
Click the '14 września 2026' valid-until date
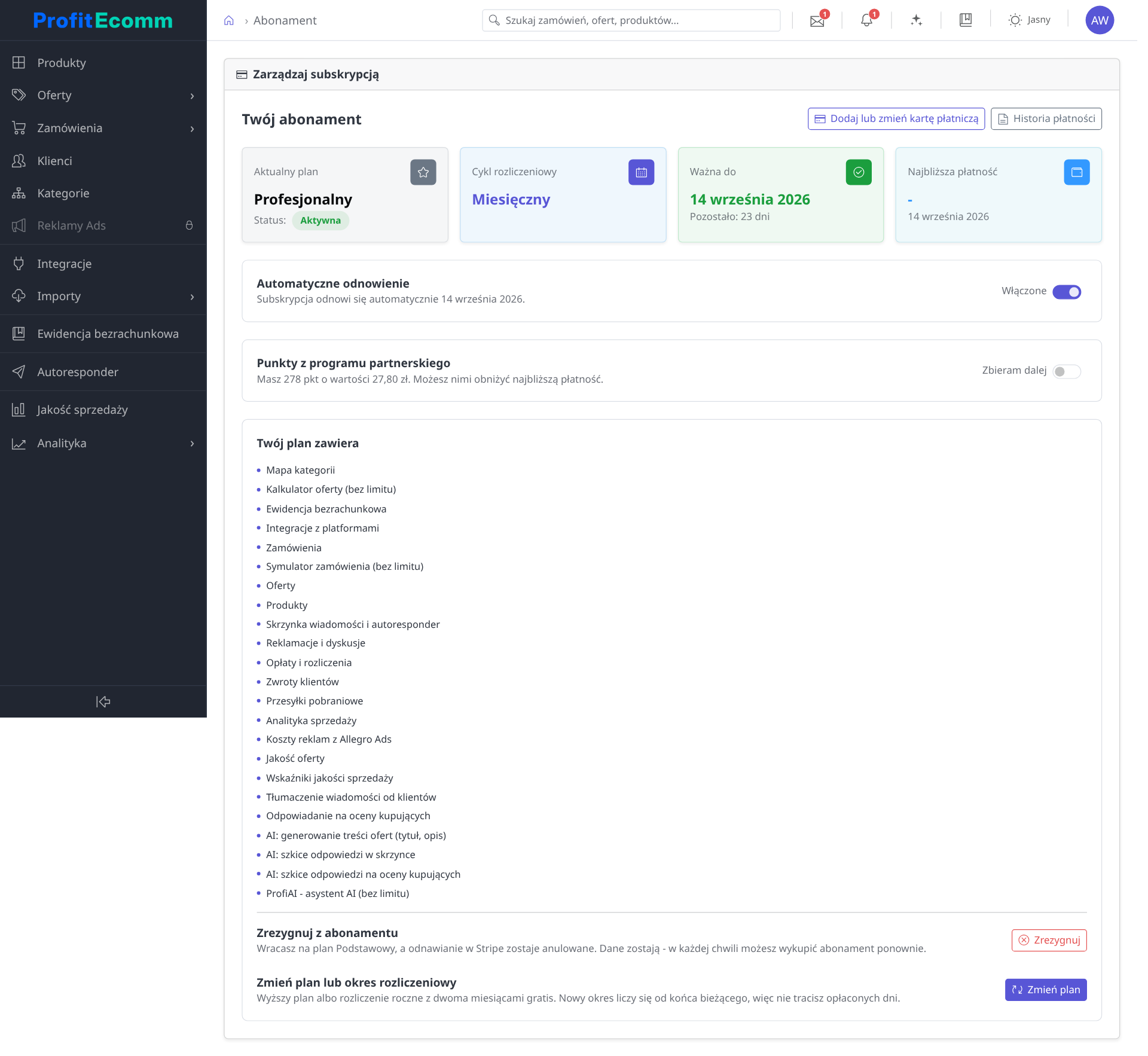point(750,200)
